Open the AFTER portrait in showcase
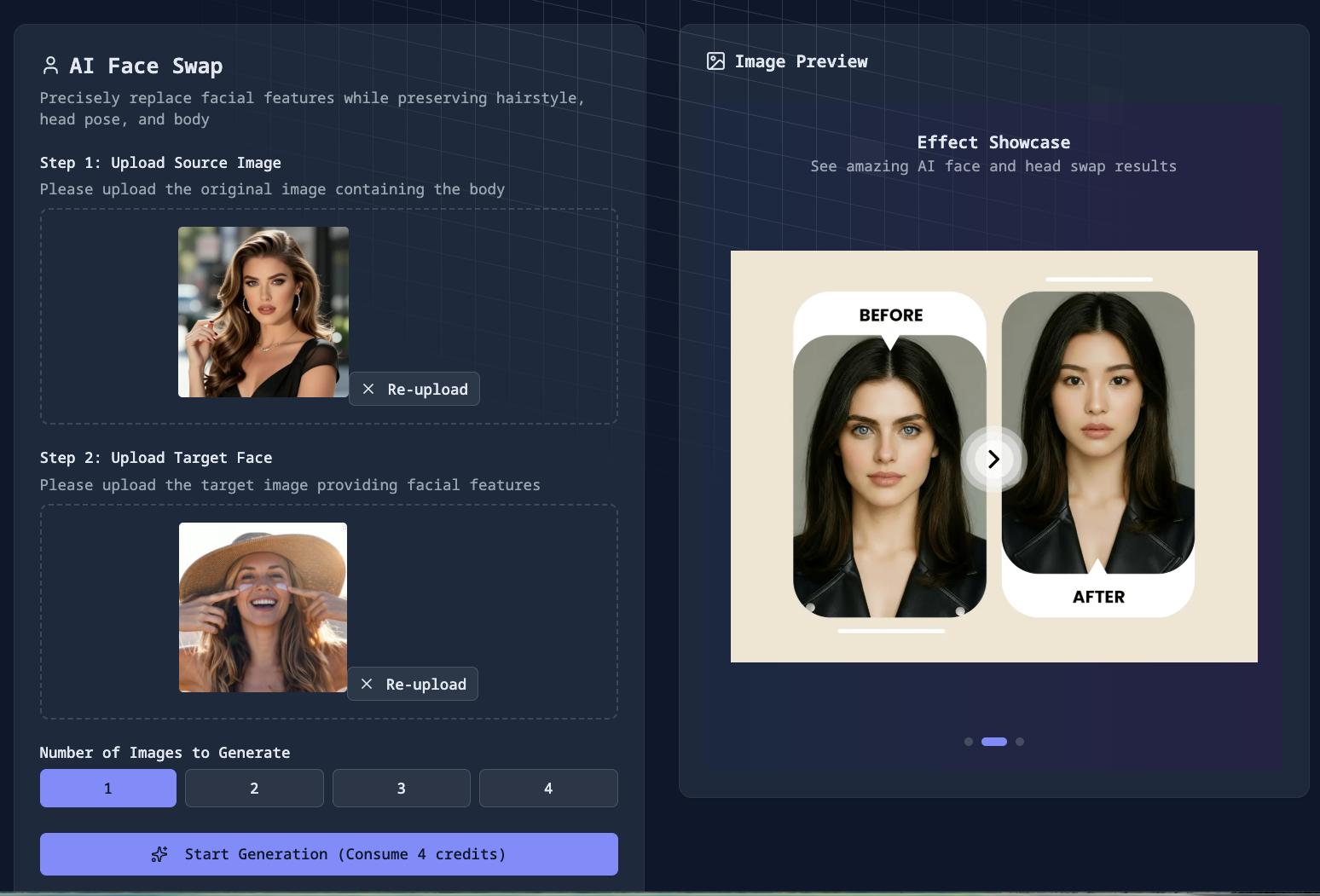The width and height of the screenshot is (1320, 896). [x=1097, y=433]
